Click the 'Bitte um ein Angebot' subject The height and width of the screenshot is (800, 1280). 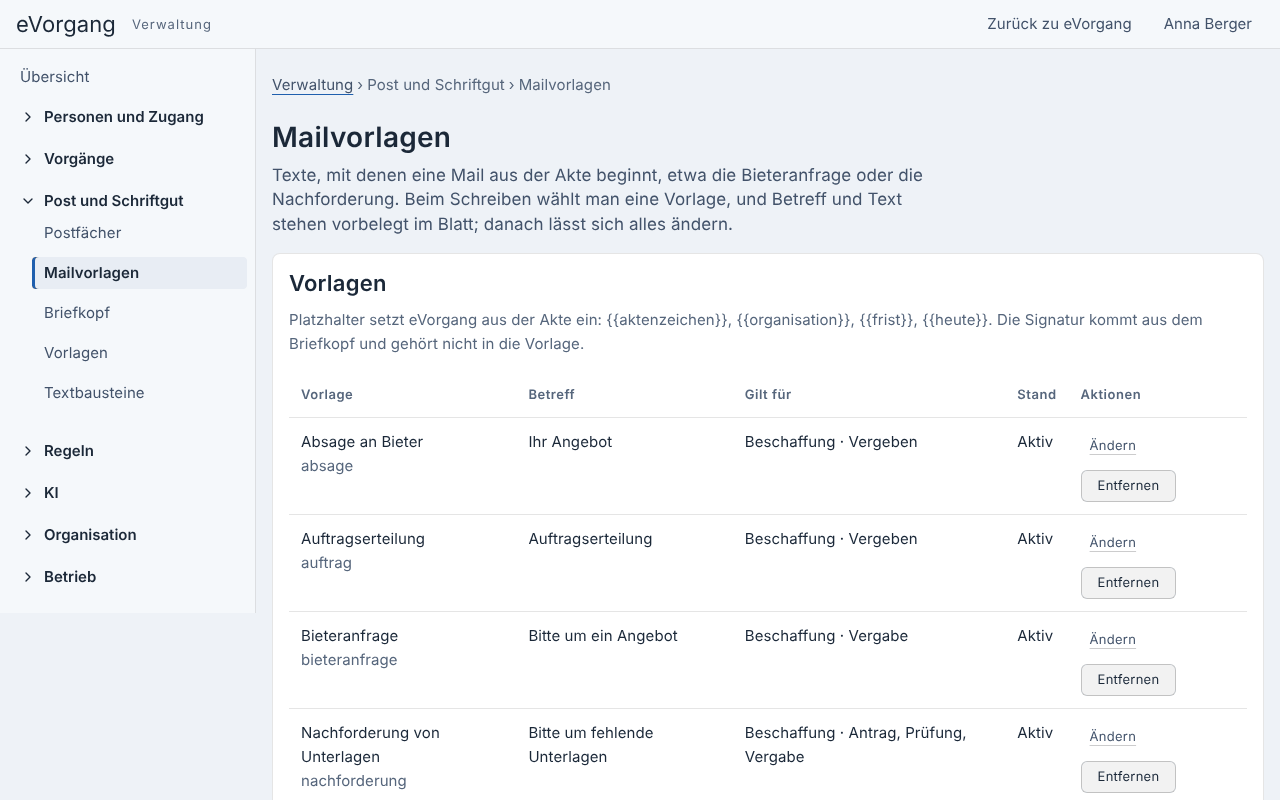pyautogui.click(x=603, y=636)
